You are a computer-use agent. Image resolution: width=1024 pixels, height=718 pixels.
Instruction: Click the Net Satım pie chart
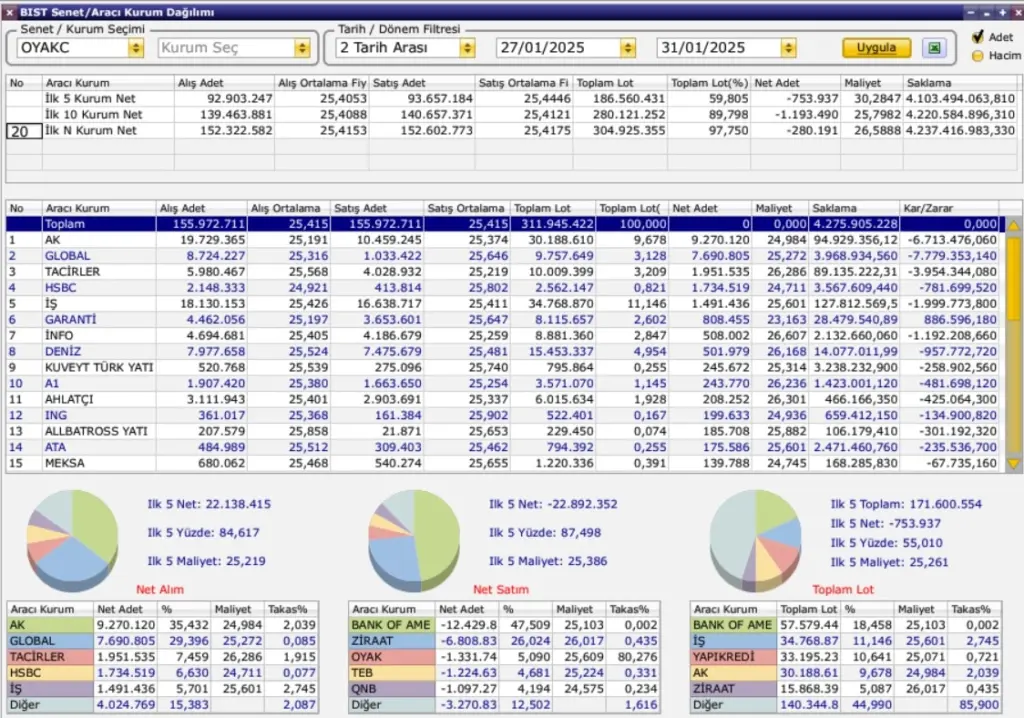tap(414, 540)
